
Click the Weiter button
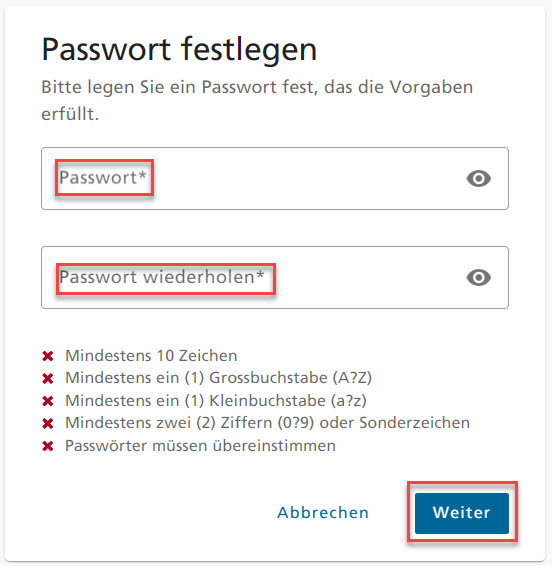(462, 513)
